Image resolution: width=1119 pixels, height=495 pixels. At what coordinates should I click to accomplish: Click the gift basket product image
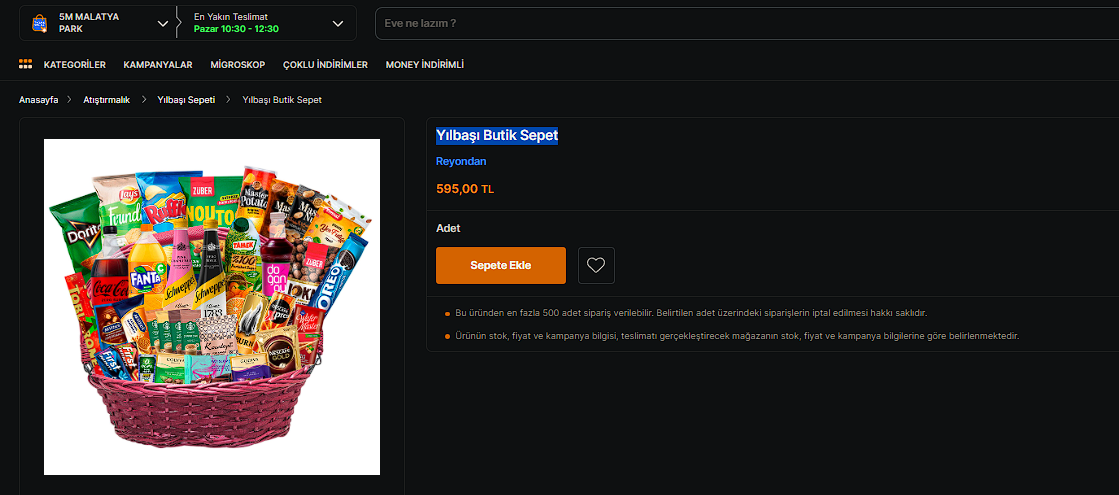pos(212,307)
